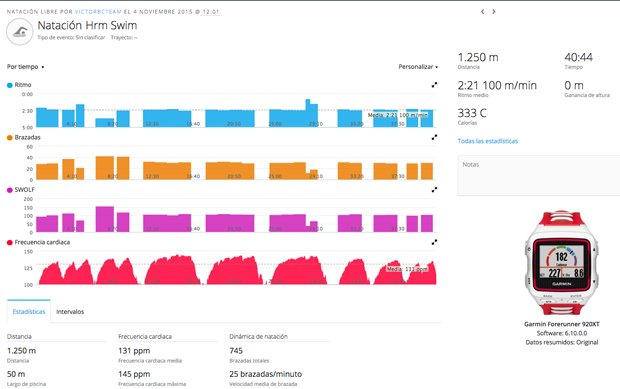Viewport: 620px width, 389px height.
Task: Expand the Brazadas chart to full size
Action: click(434, 137)
